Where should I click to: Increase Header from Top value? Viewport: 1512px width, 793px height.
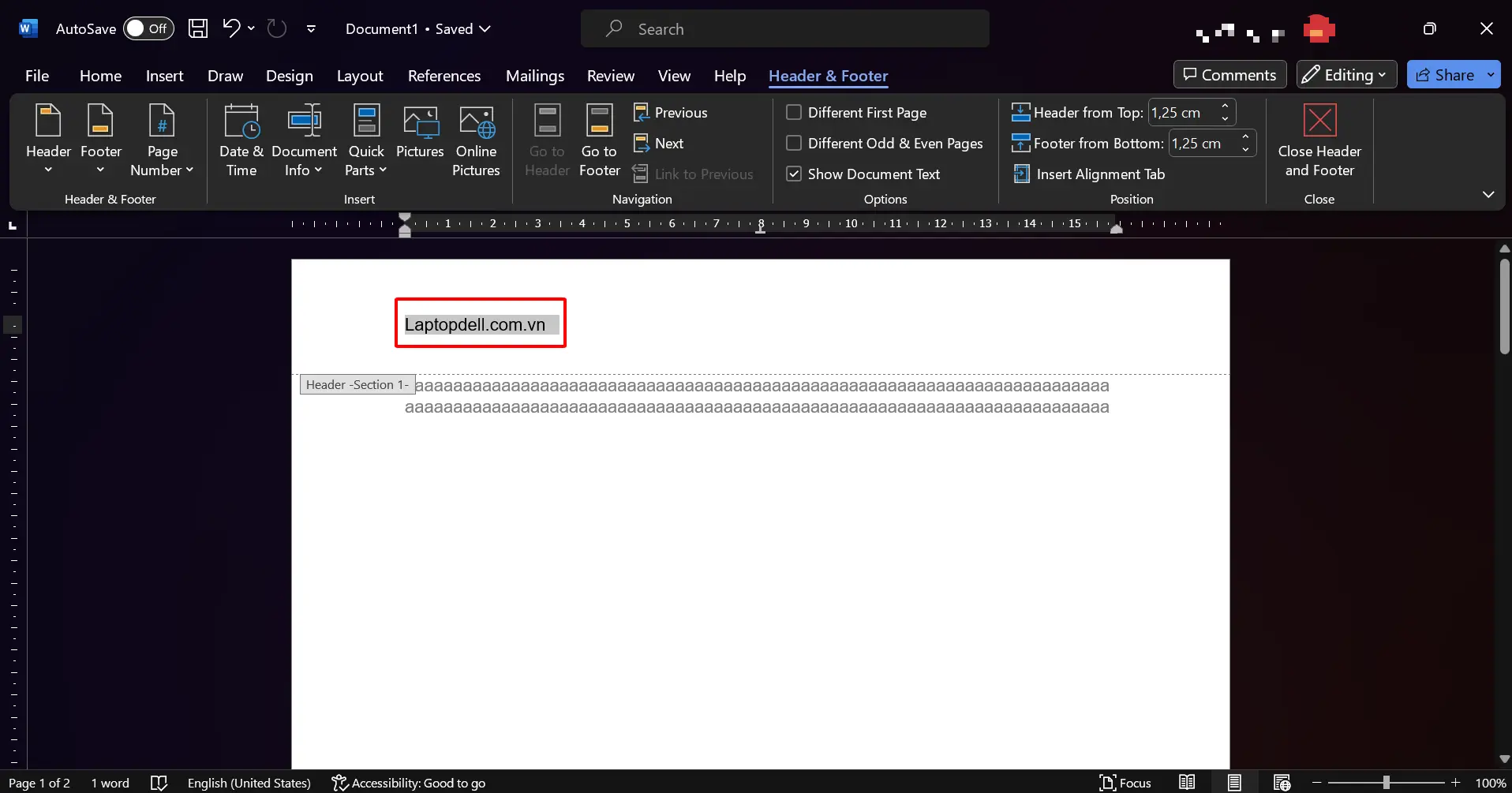click(1225, 106)
